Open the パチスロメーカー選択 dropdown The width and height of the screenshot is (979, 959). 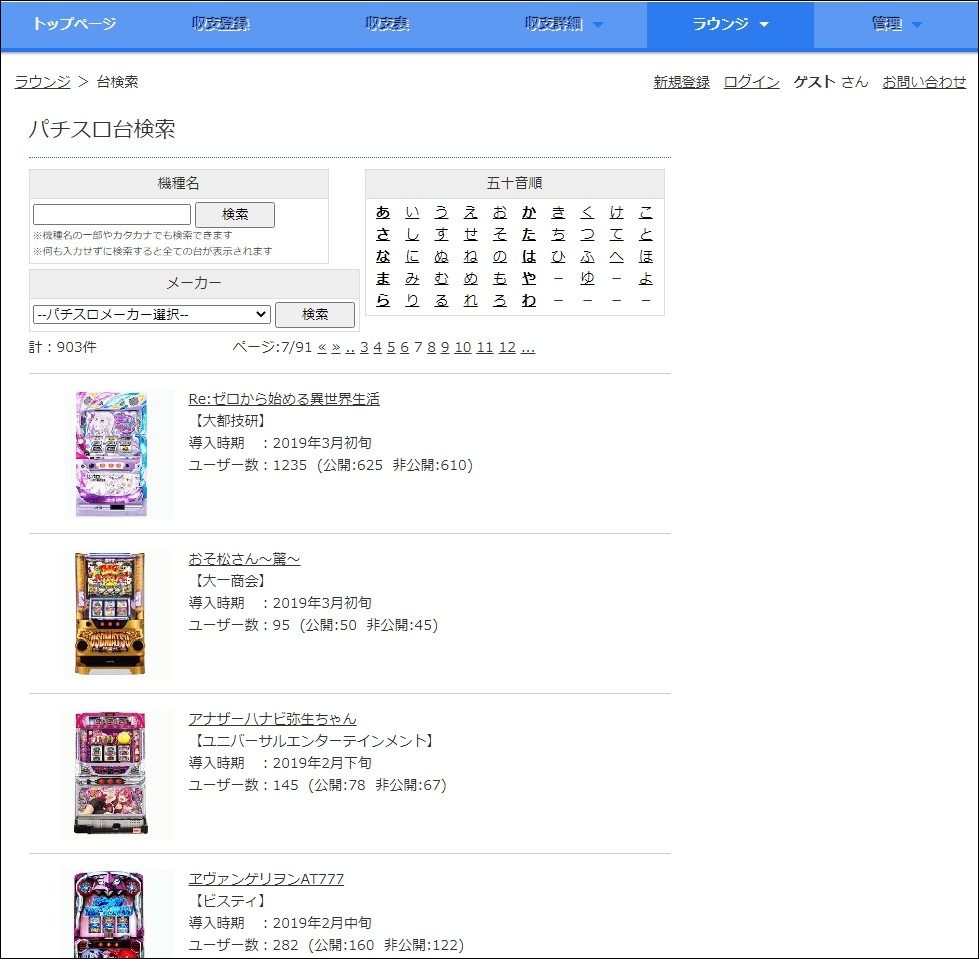click(152, 314)
